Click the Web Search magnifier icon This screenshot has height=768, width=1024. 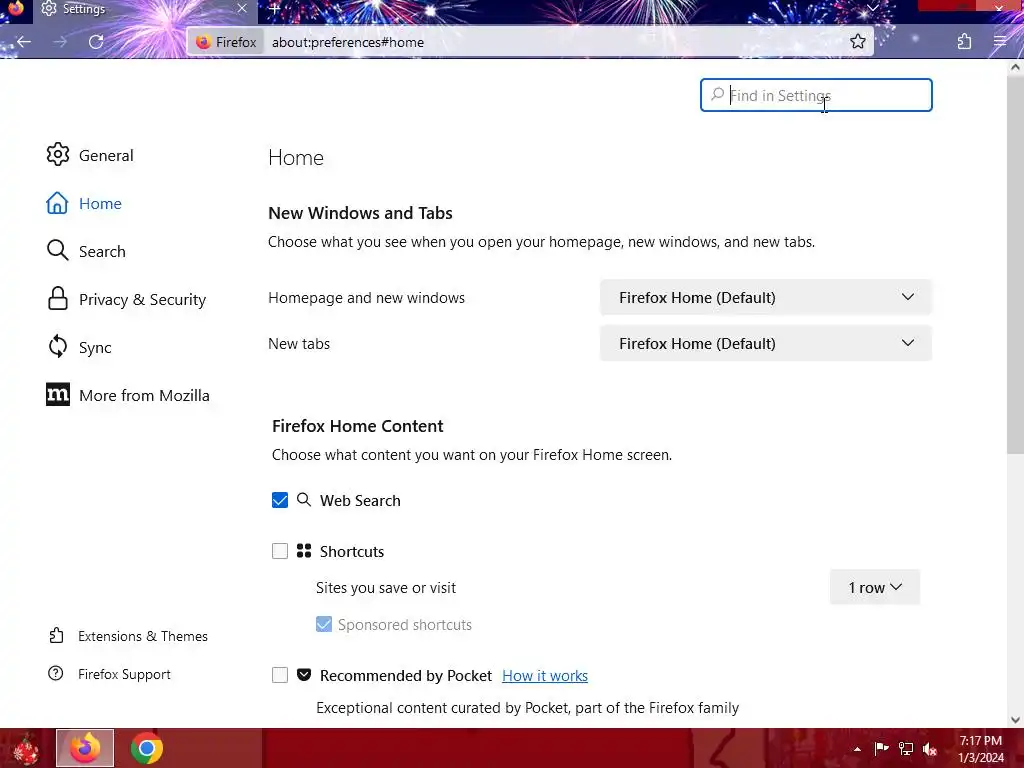click(304, 500)
